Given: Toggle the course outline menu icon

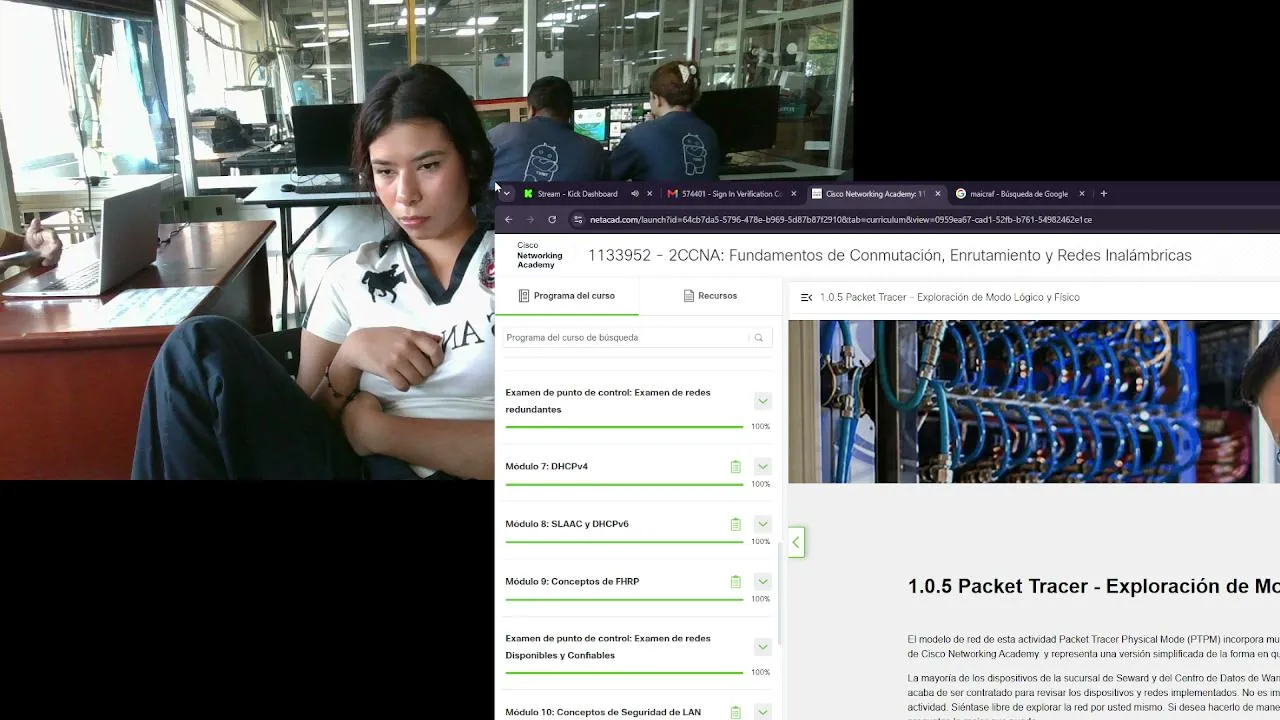Looking at the screenshot, I should tap(806, 297).
